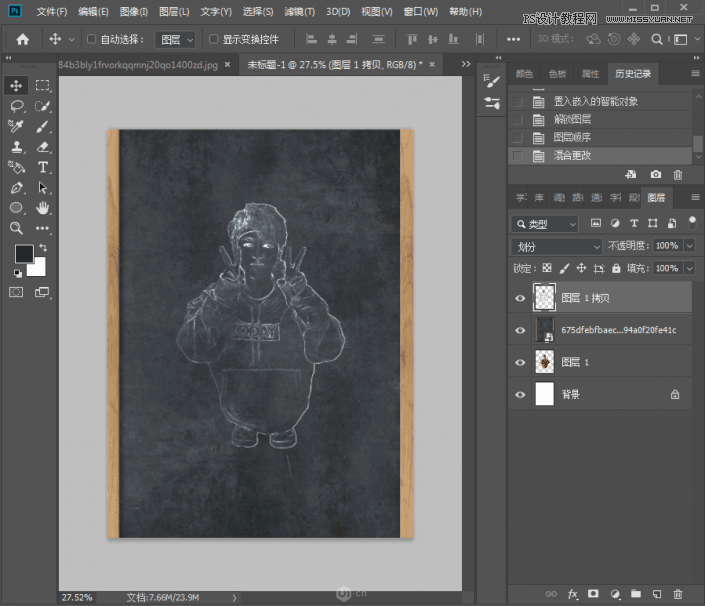Viewport: 705px width, 606px height.
Task: Select the Ellipse shape tool
Action: click(x=16, y=208)
